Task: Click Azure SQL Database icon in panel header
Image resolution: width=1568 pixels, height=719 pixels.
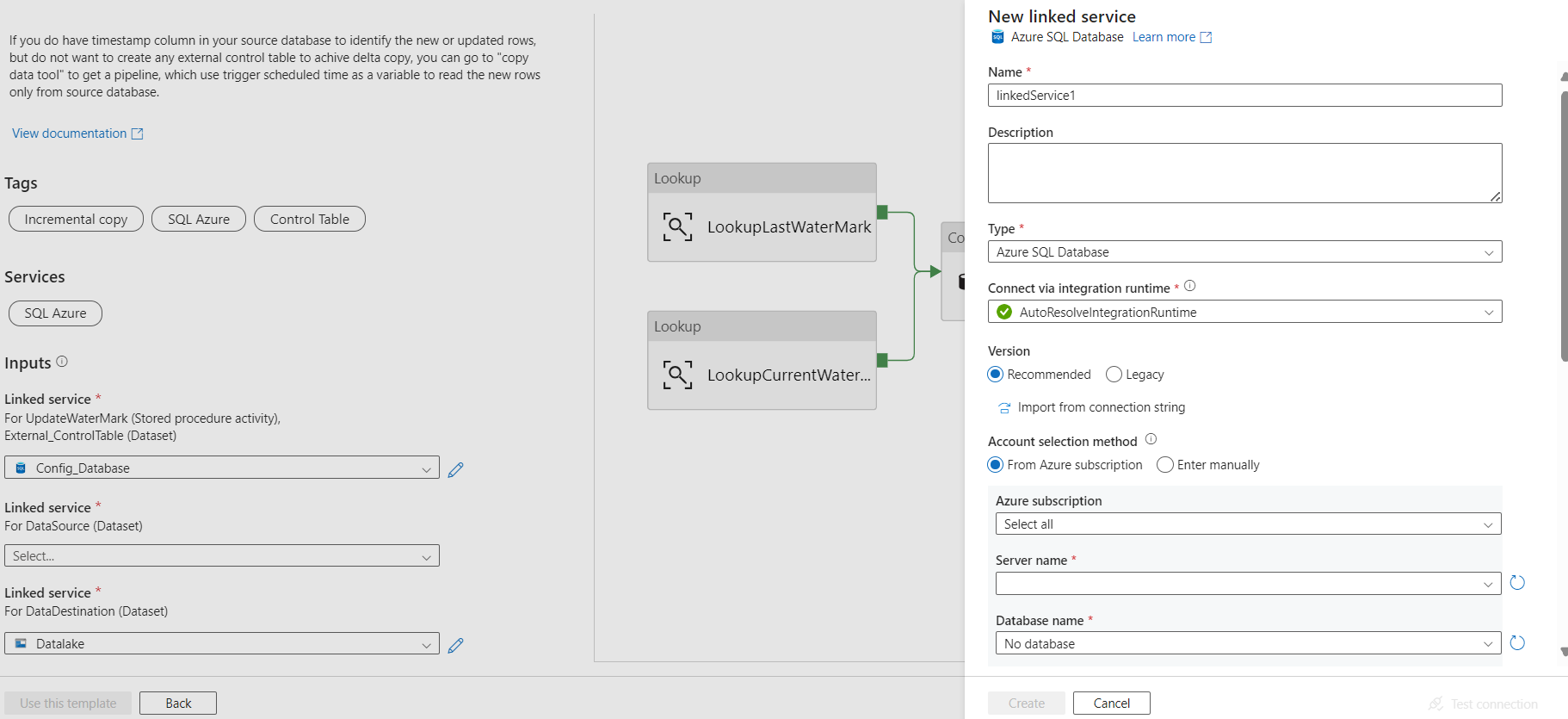Action: pyautogui.click(x=997, y=37)
